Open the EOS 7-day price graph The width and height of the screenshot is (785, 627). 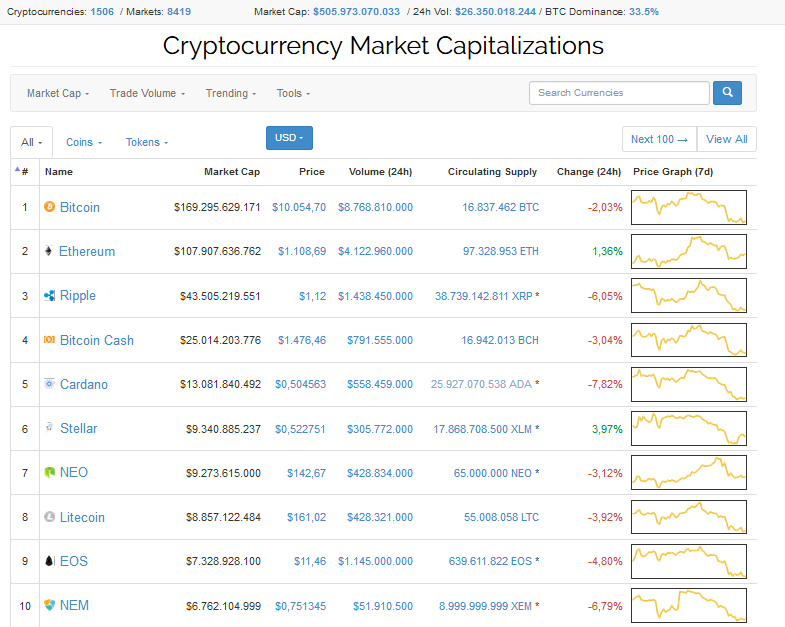pos(689,561)
